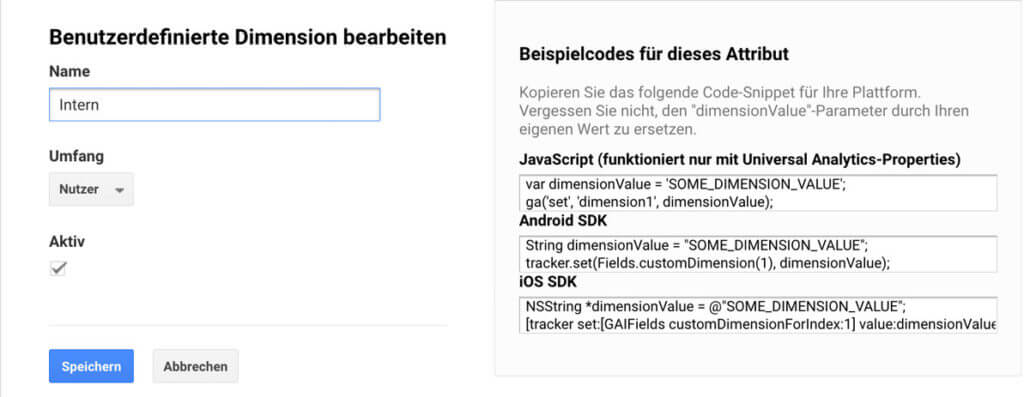The width and height of the screenshot is (1030, 397).
Task: Toggle the Aktiv checkbox
Action: coord(58,268)
